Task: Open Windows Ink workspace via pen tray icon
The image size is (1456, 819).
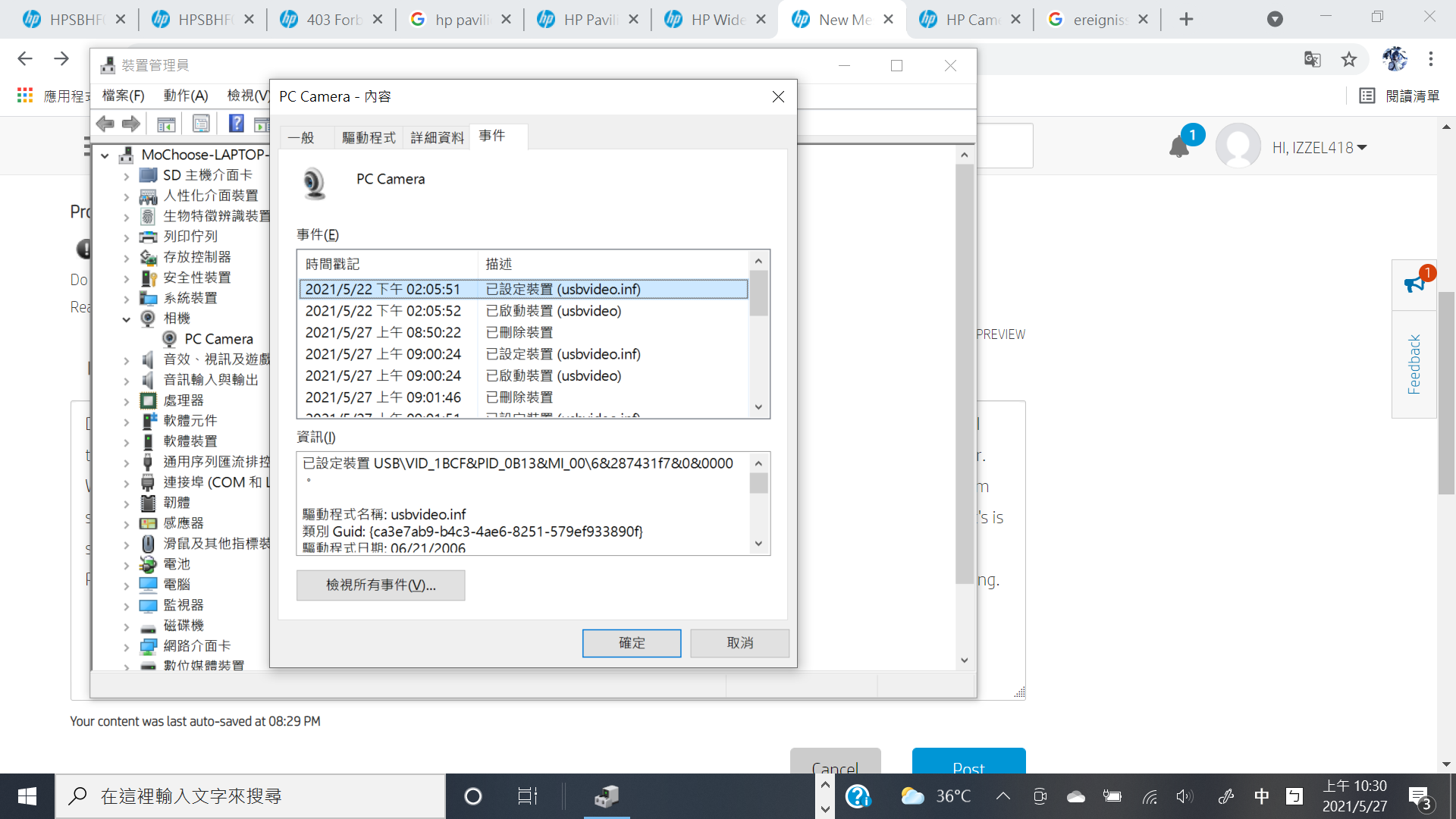Action: (1227, 796)
